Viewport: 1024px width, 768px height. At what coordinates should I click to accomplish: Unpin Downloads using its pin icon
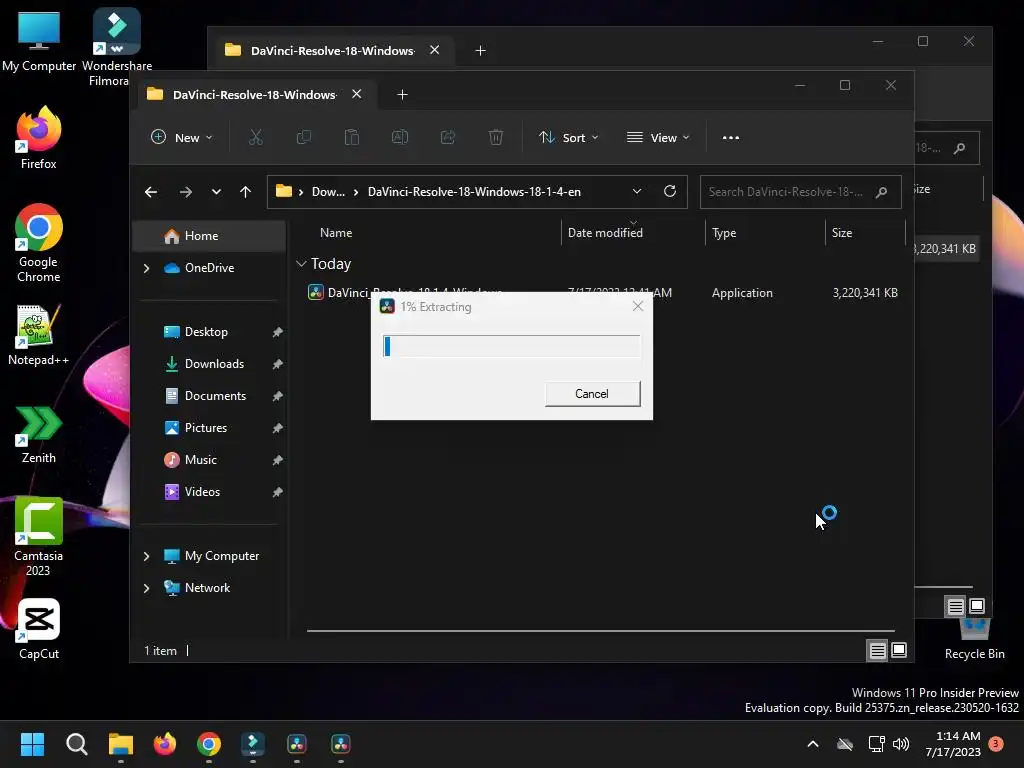click(278, 364)
